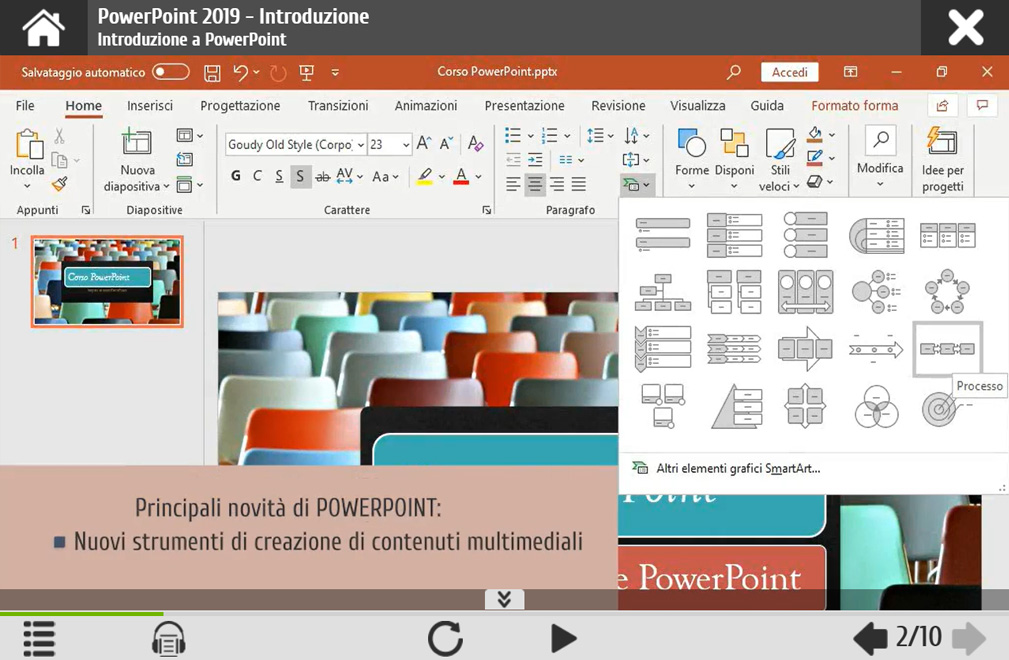Toggle Strikethrough formatting

323,176
